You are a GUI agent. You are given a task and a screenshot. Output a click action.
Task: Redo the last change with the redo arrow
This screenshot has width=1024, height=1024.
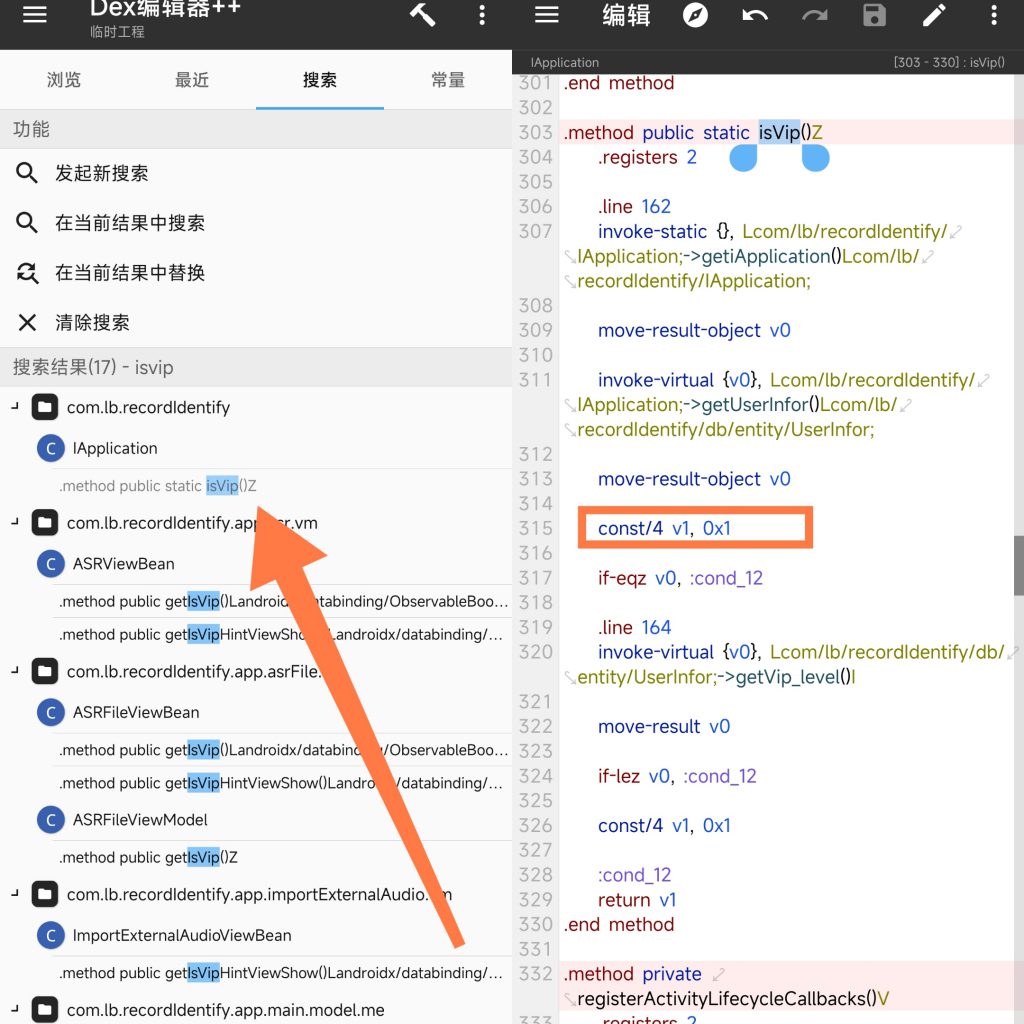point(814,15)
